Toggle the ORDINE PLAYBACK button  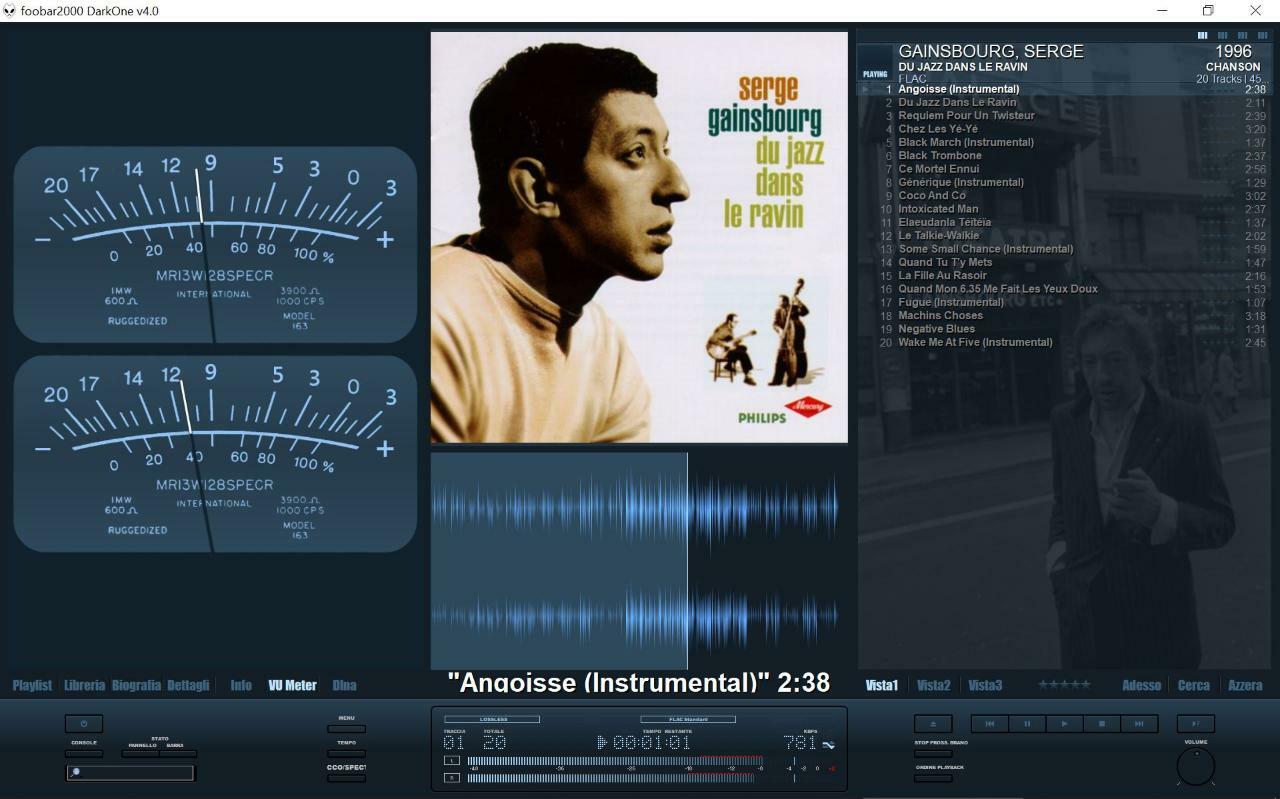click(933, 778)
